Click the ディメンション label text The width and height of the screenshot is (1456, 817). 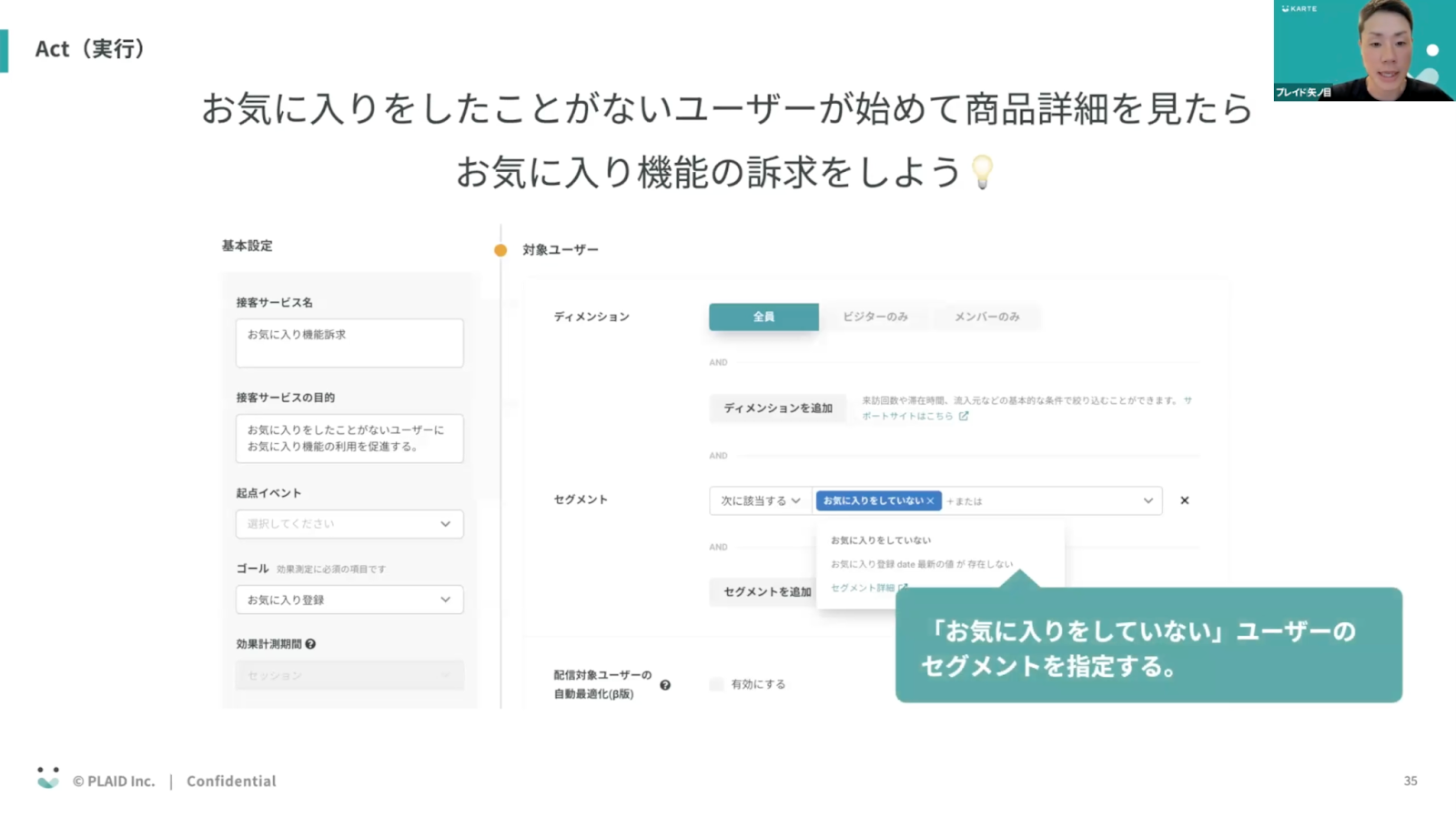click(591, 317)
